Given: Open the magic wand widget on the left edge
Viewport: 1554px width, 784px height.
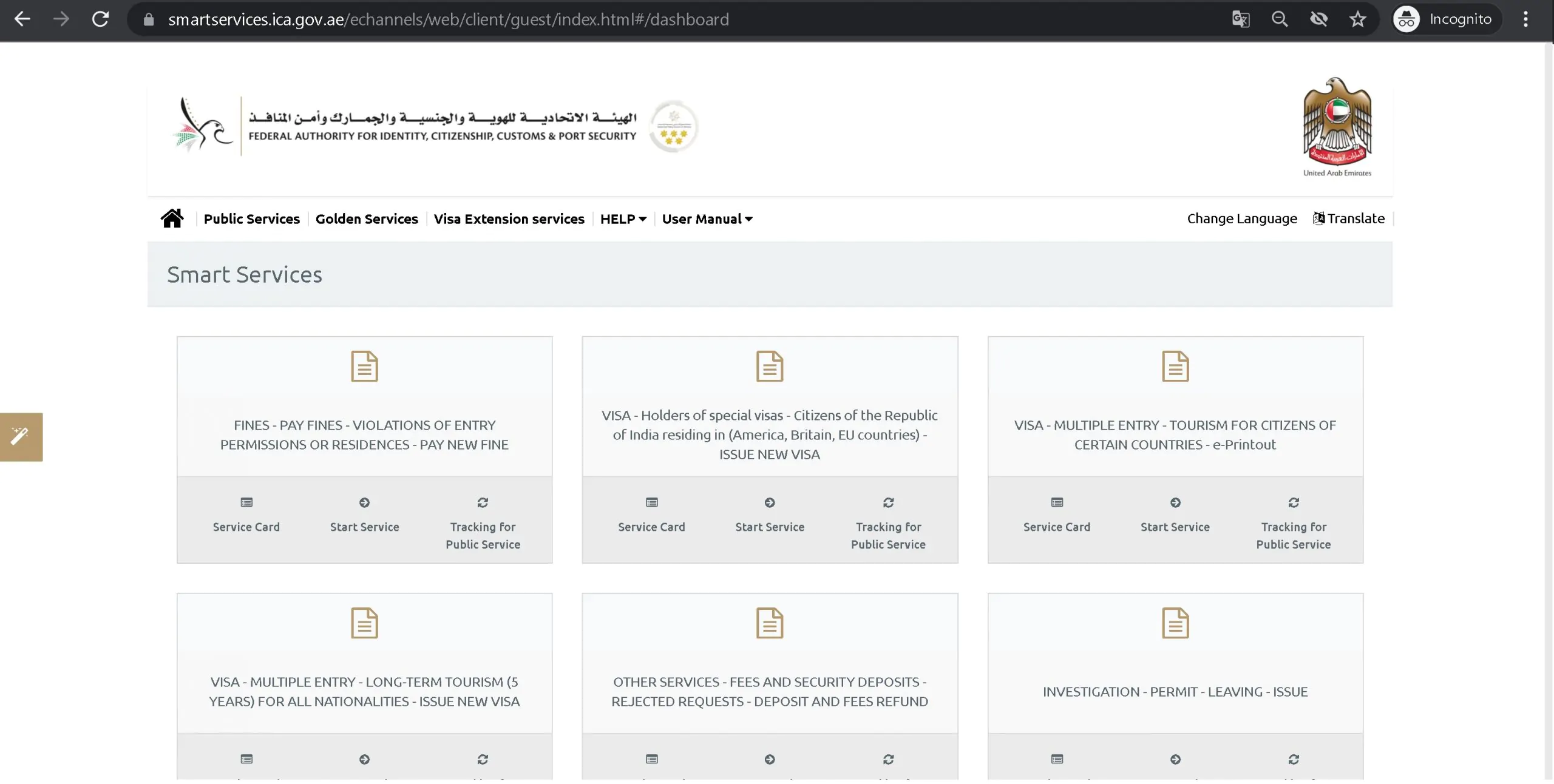Looking at the screenshot, I should point(21,436).
